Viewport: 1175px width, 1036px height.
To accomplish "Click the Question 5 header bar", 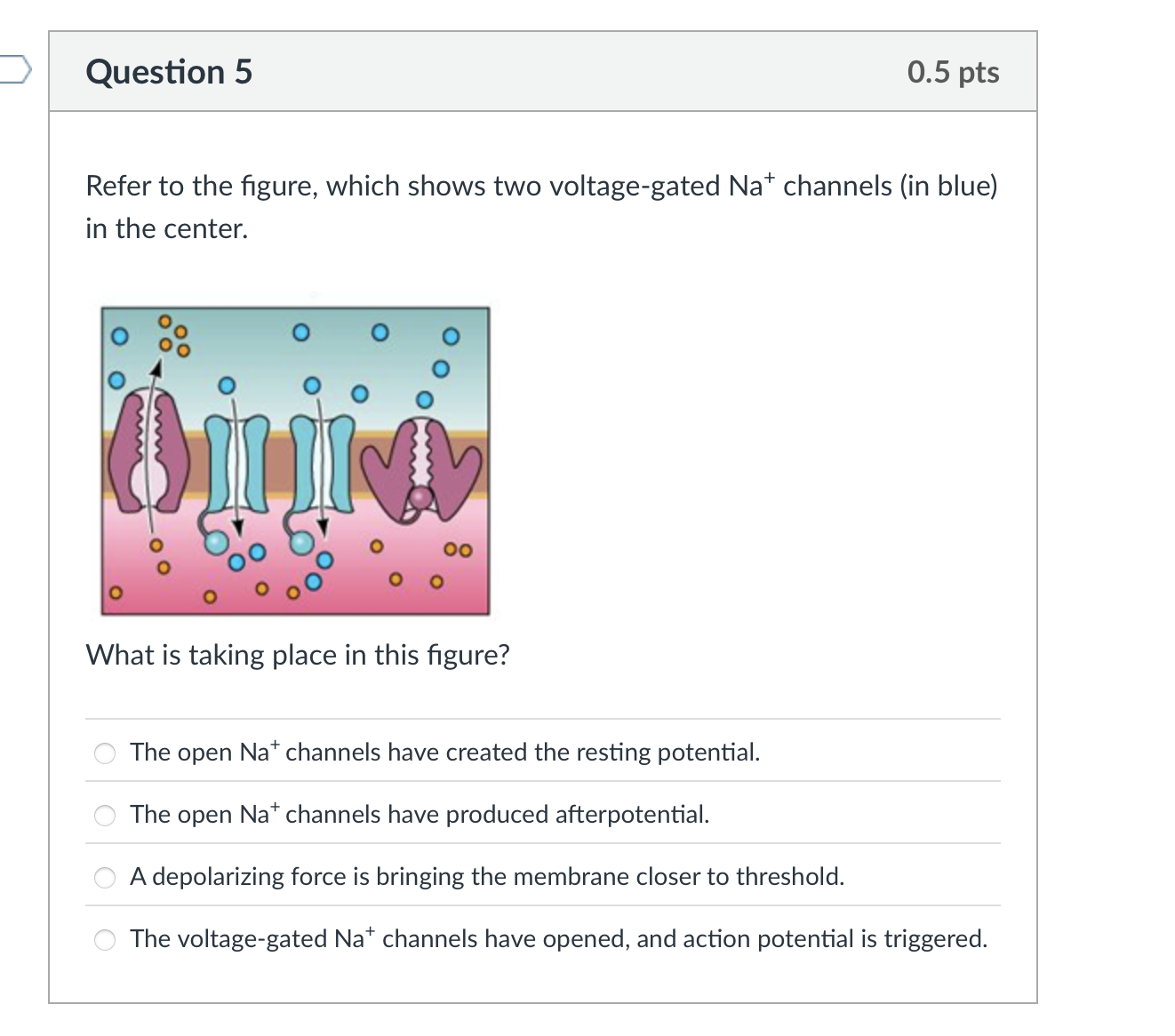I will pyautogui.click(x=542, y=72).
